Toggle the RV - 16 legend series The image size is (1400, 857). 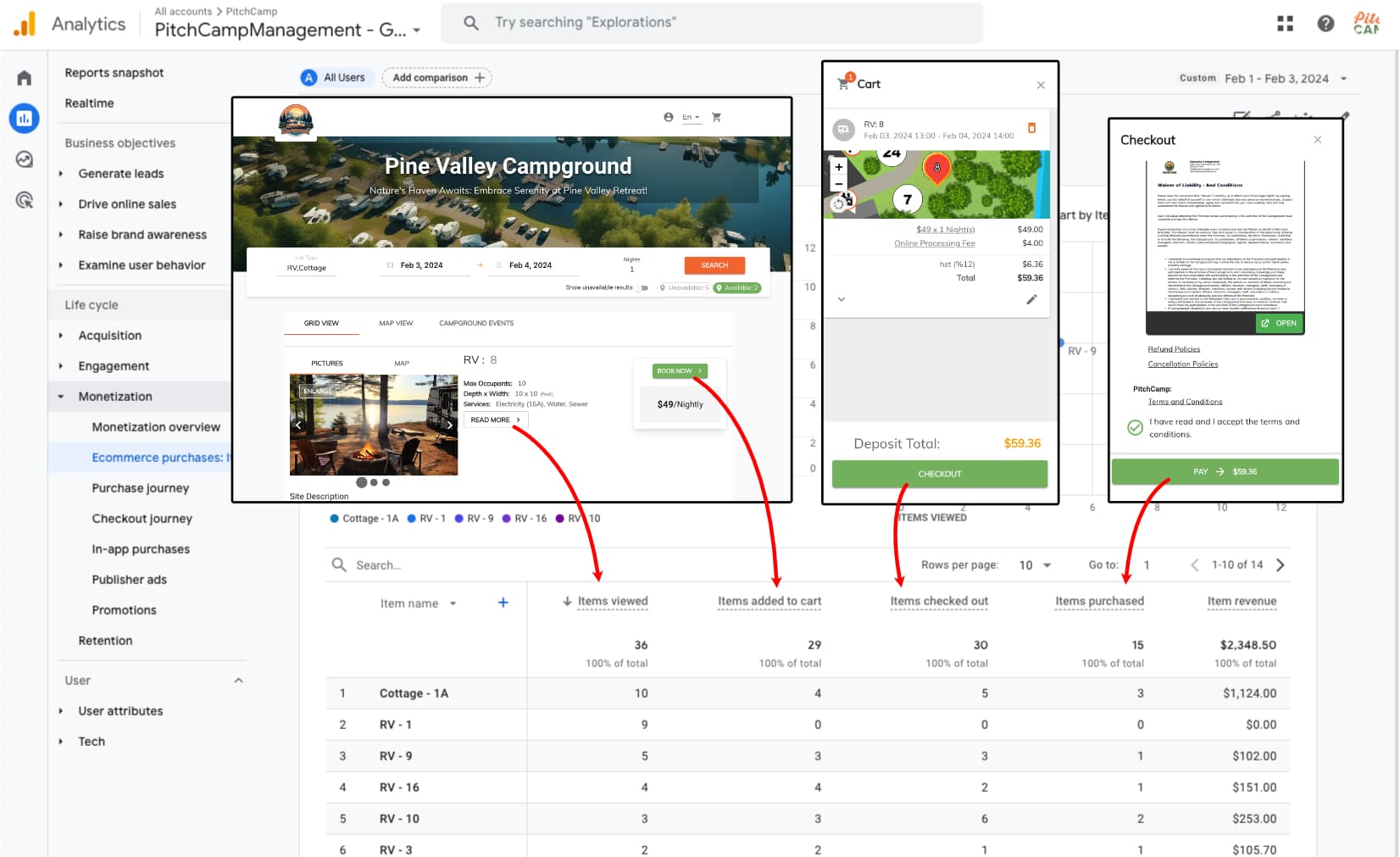(525, 518)
